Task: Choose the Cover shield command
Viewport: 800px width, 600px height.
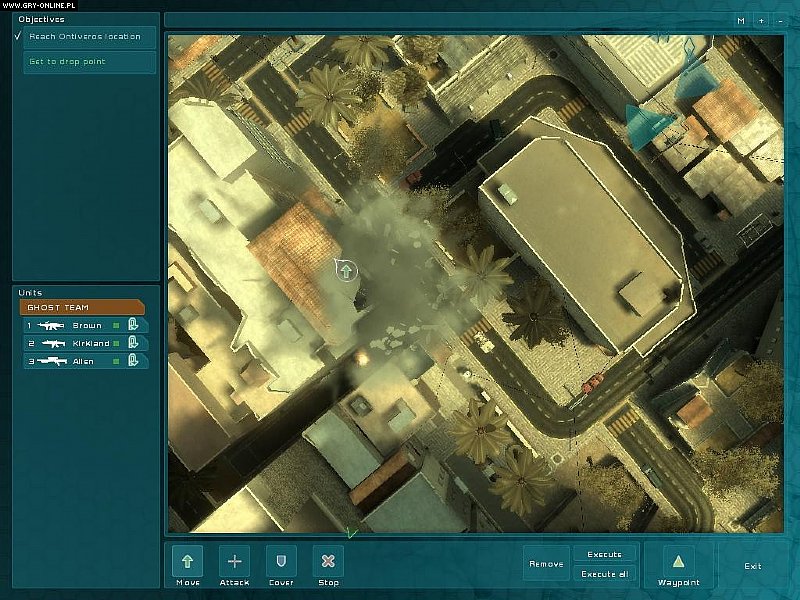Action: click(281, 561)
